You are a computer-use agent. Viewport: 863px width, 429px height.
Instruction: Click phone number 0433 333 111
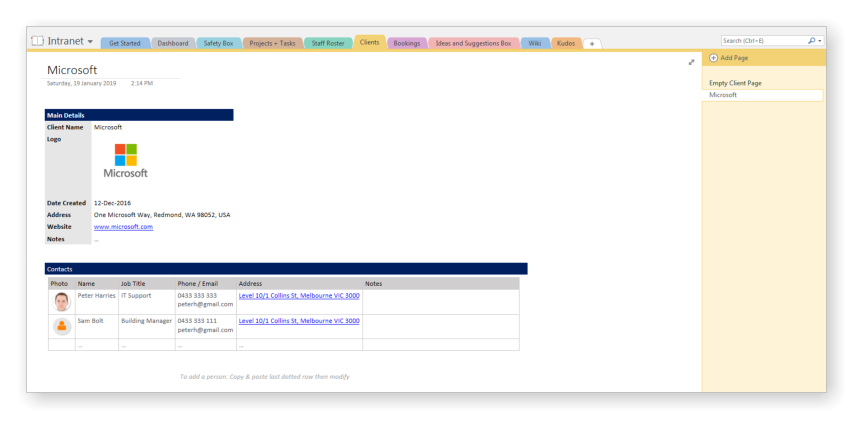197,321
